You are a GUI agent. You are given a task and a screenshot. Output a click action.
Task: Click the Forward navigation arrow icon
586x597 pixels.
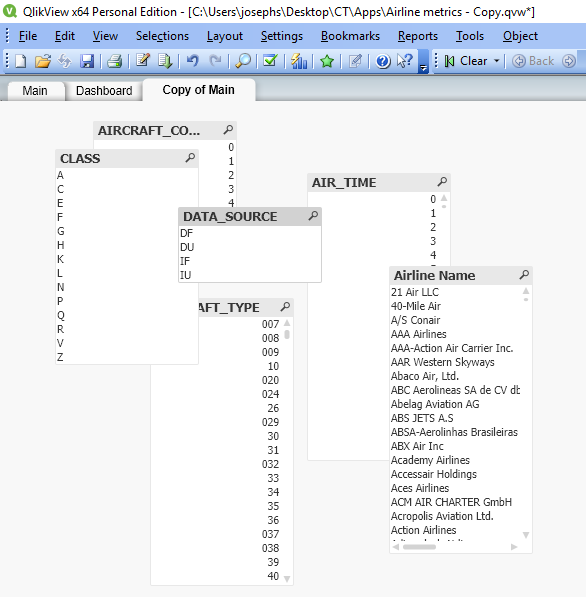pos(569,61)
